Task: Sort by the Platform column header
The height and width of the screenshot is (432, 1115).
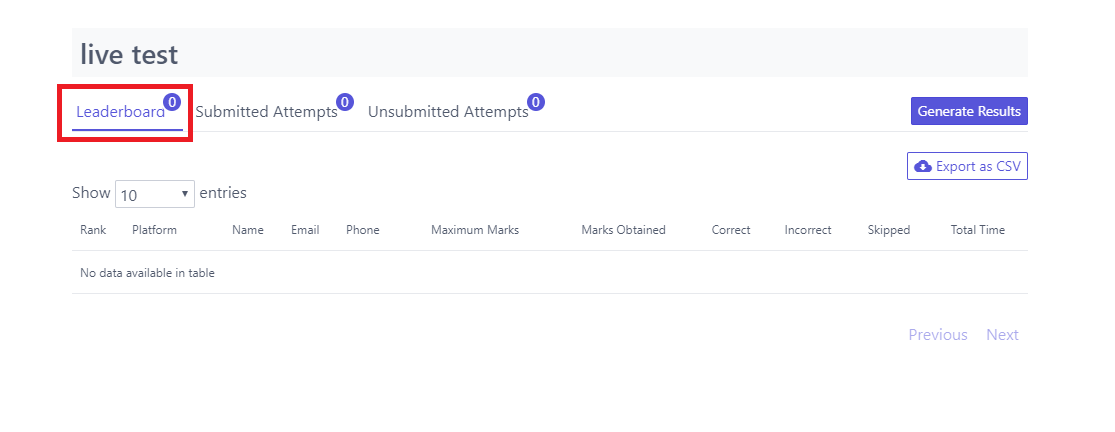Action: [x=154, y=230]
